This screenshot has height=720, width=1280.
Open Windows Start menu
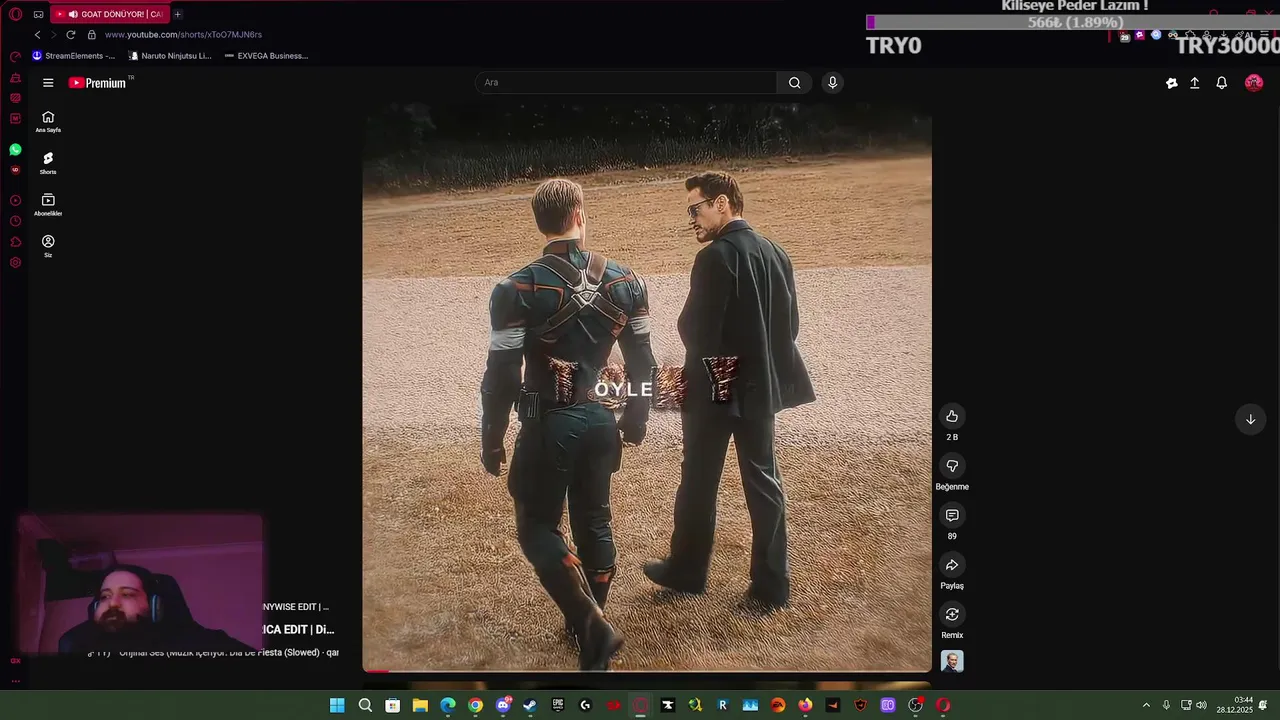(337, 705)
